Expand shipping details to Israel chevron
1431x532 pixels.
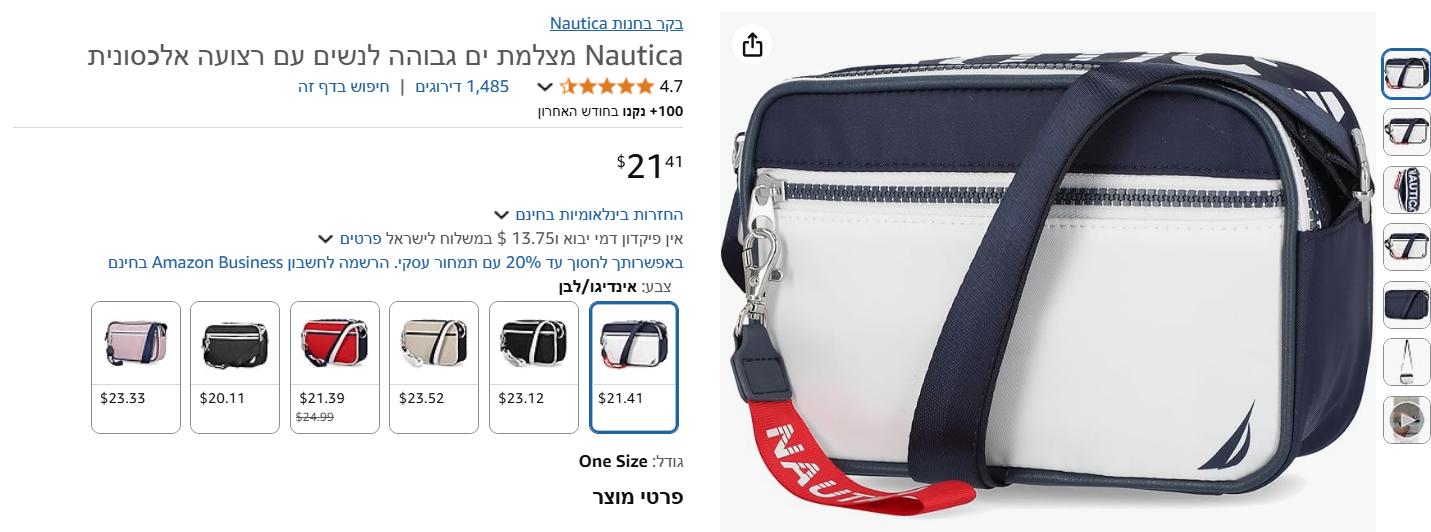(325, 239)
